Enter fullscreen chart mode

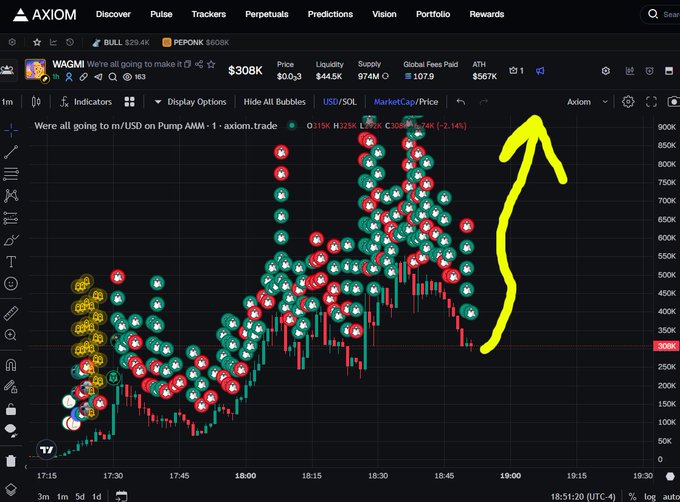click(651, 102)
